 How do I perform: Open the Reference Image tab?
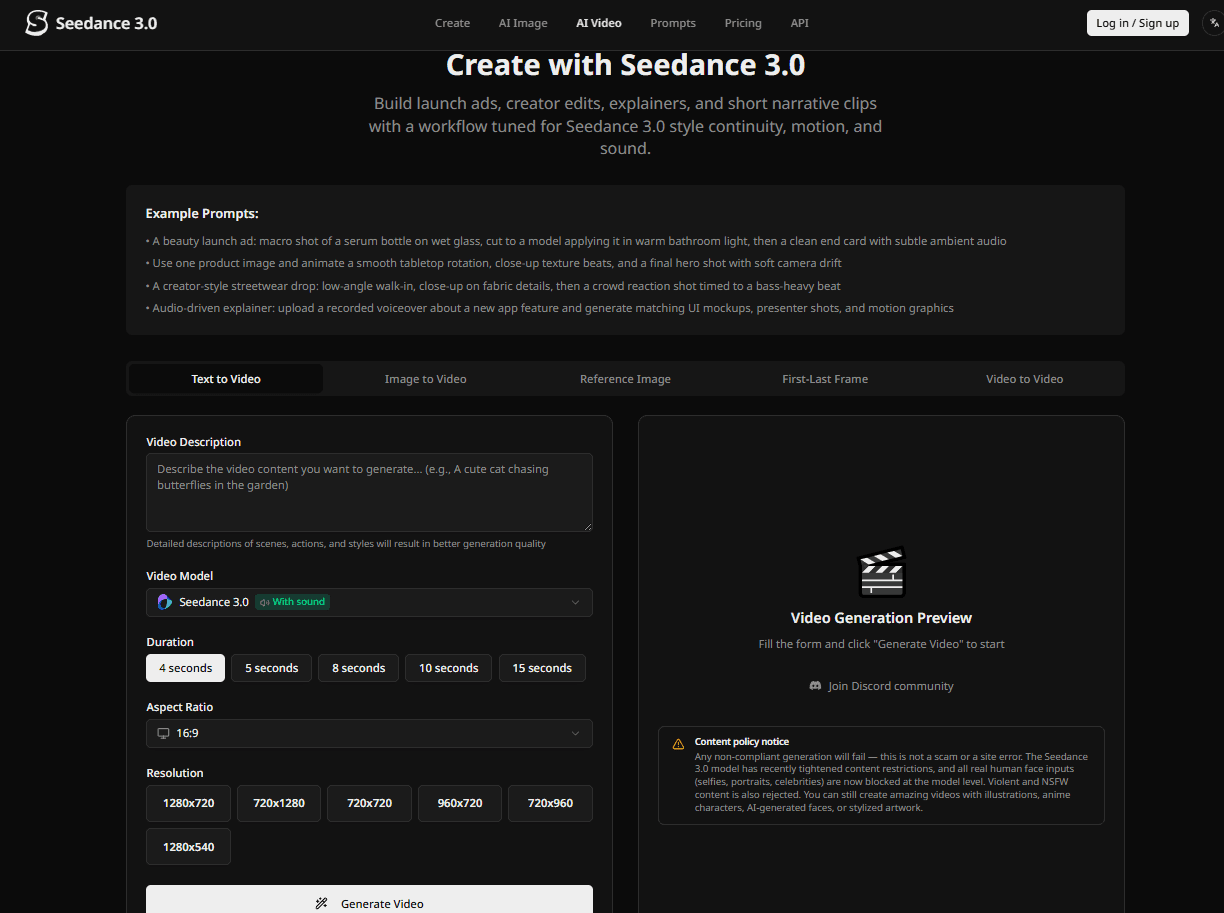pyautogui.click(x=625, y=379)
